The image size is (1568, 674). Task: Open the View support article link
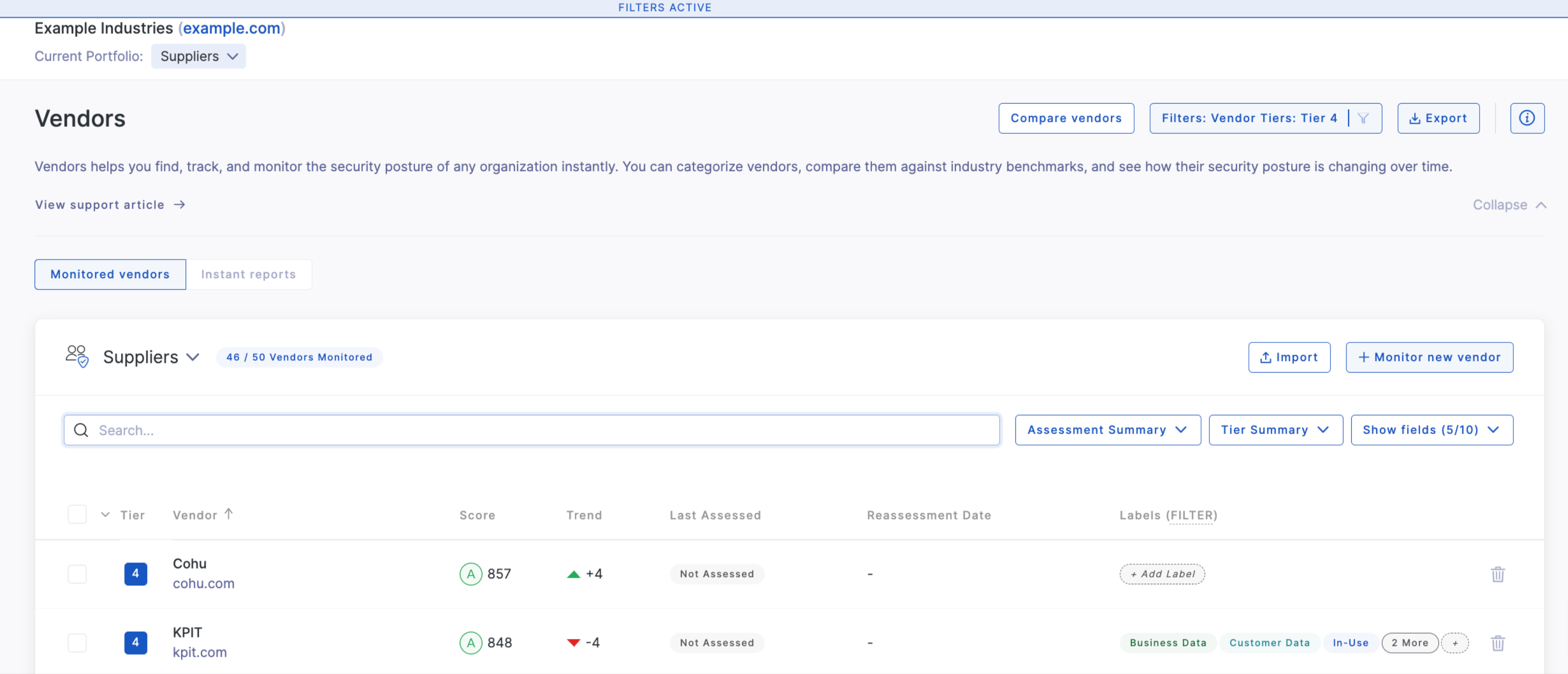click(110, 204)
